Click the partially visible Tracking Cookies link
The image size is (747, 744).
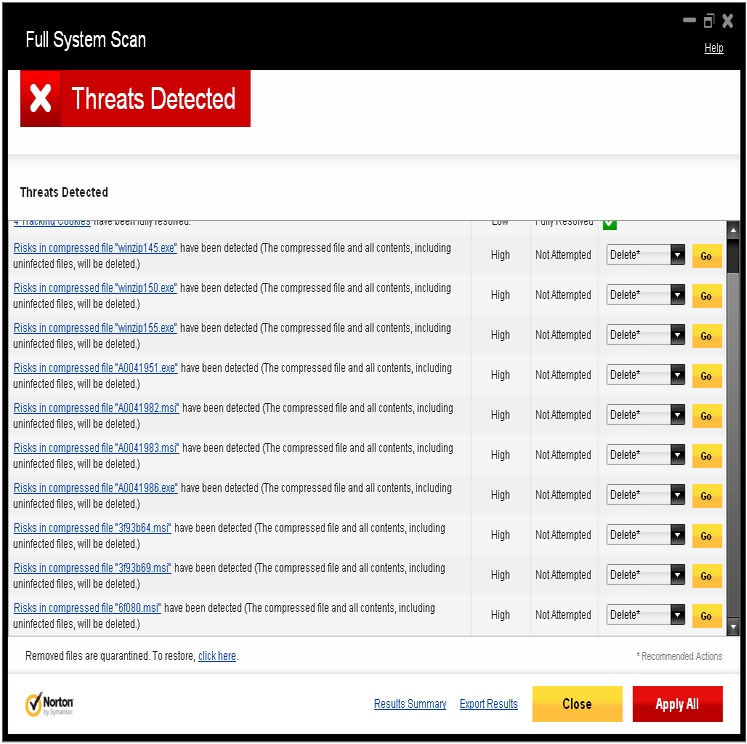[52, 222]
